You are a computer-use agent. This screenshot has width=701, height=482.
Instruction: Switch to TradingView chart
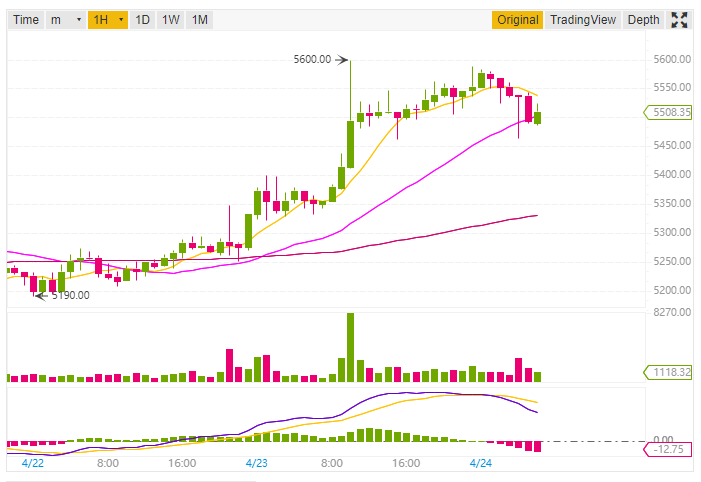[x=583, y=20]
